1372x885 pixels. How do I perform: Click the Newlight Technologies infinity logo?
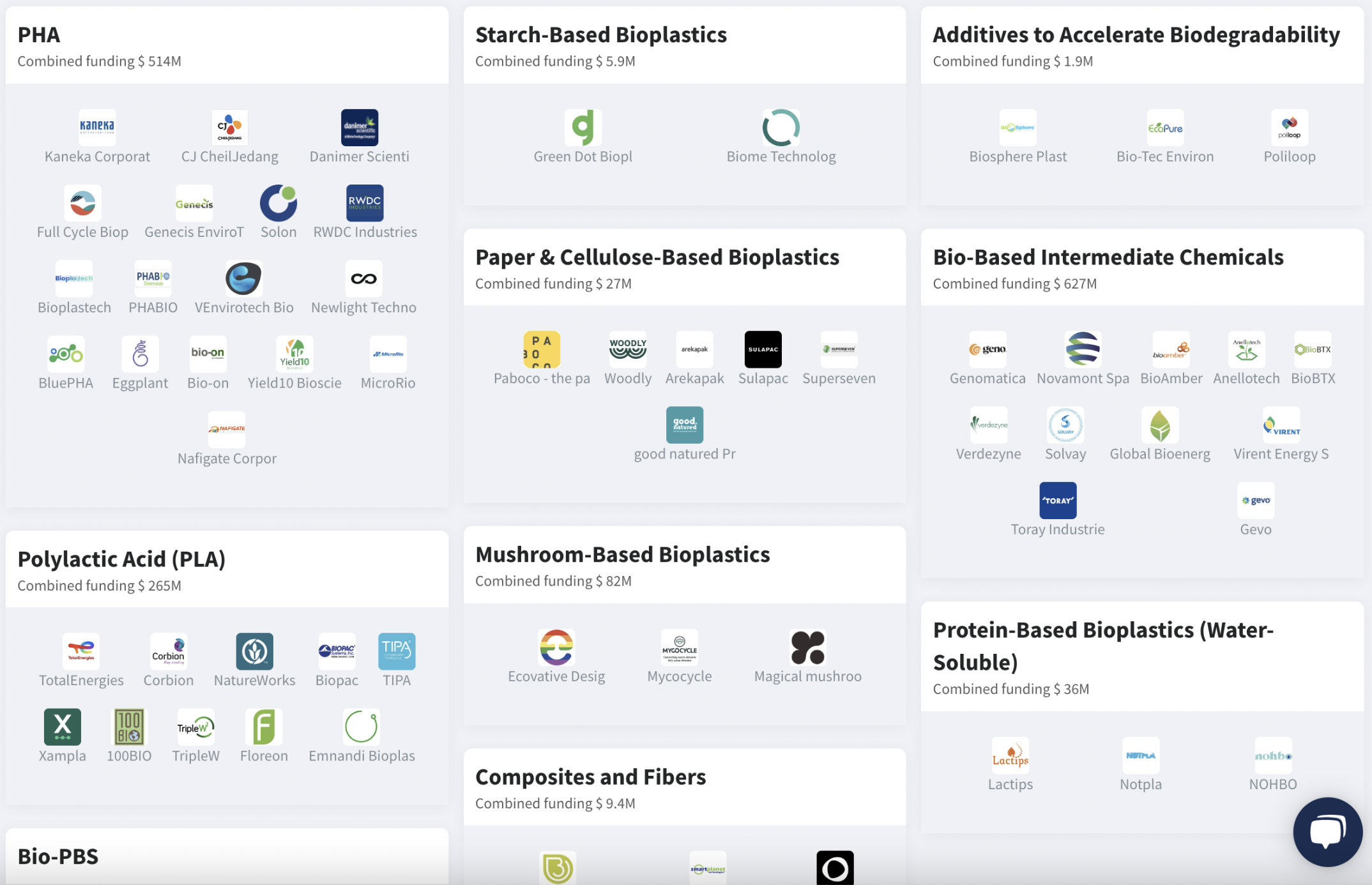pos(363,278)
